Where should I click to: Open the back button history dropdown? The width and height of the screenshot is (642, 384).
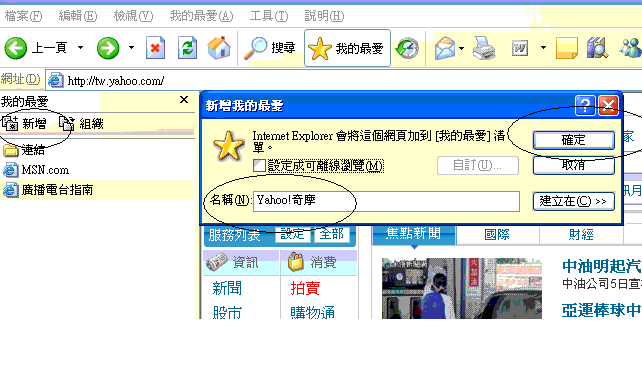(80, 48)
